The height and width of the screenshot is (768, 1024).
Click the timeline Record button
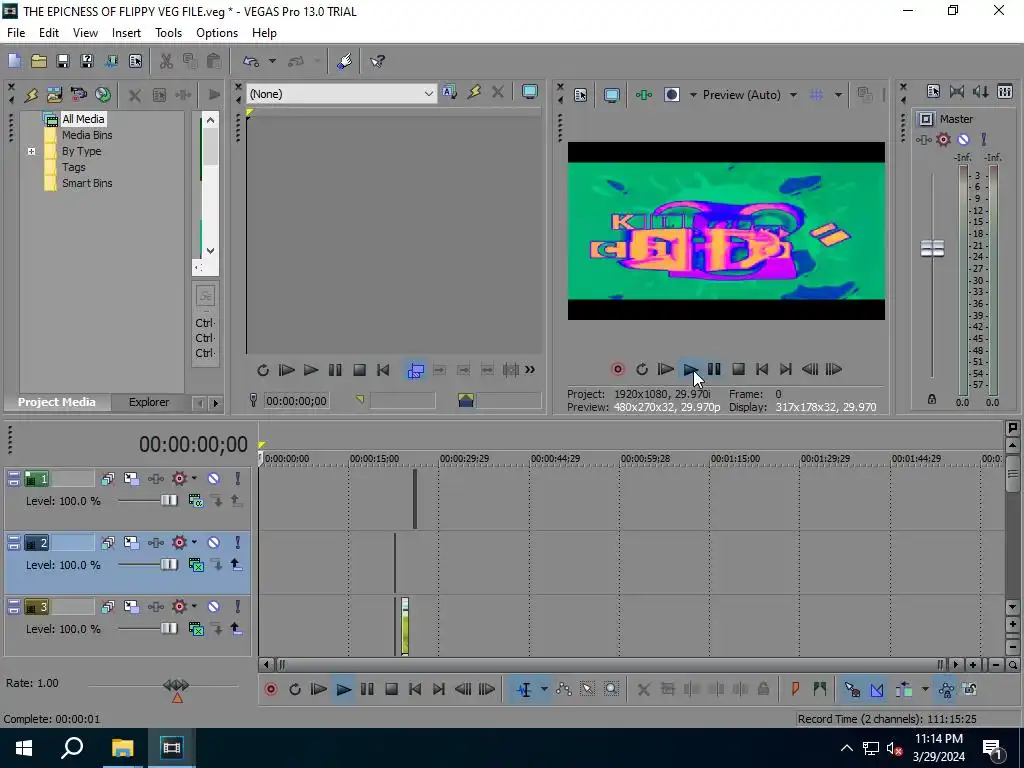pos(271,690)
